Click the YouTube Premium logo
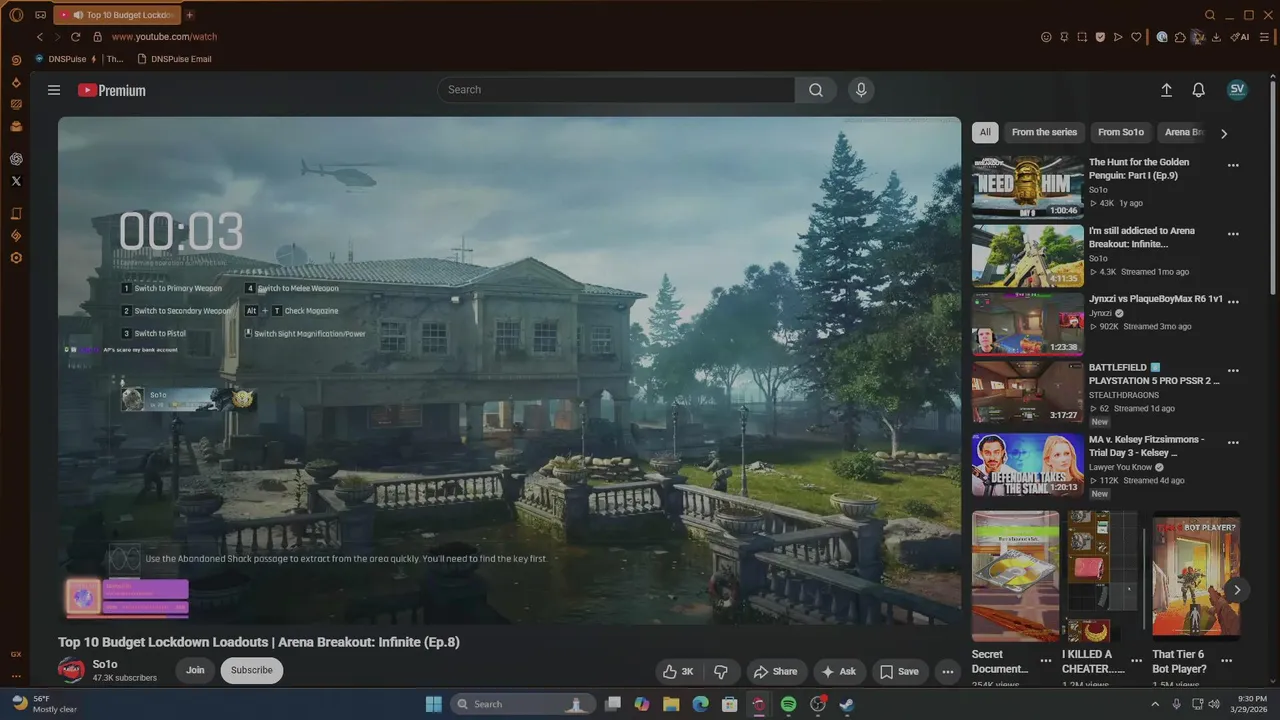The image size is (1280, 720). (112, 90)
